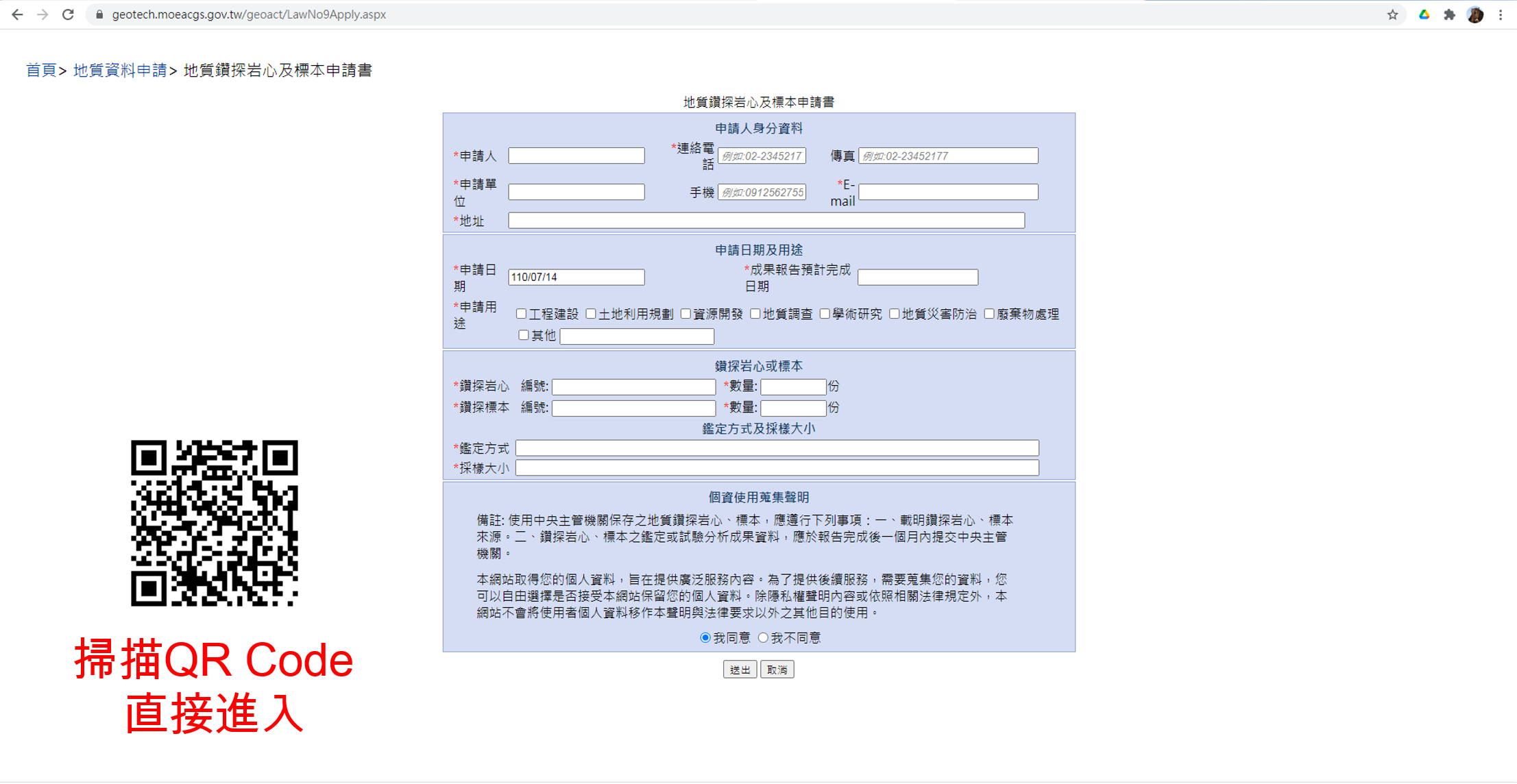The height and width of the screenshot is (784, 1517).
Task: Click the 申請日期 date field
Action: pos(576,277)
